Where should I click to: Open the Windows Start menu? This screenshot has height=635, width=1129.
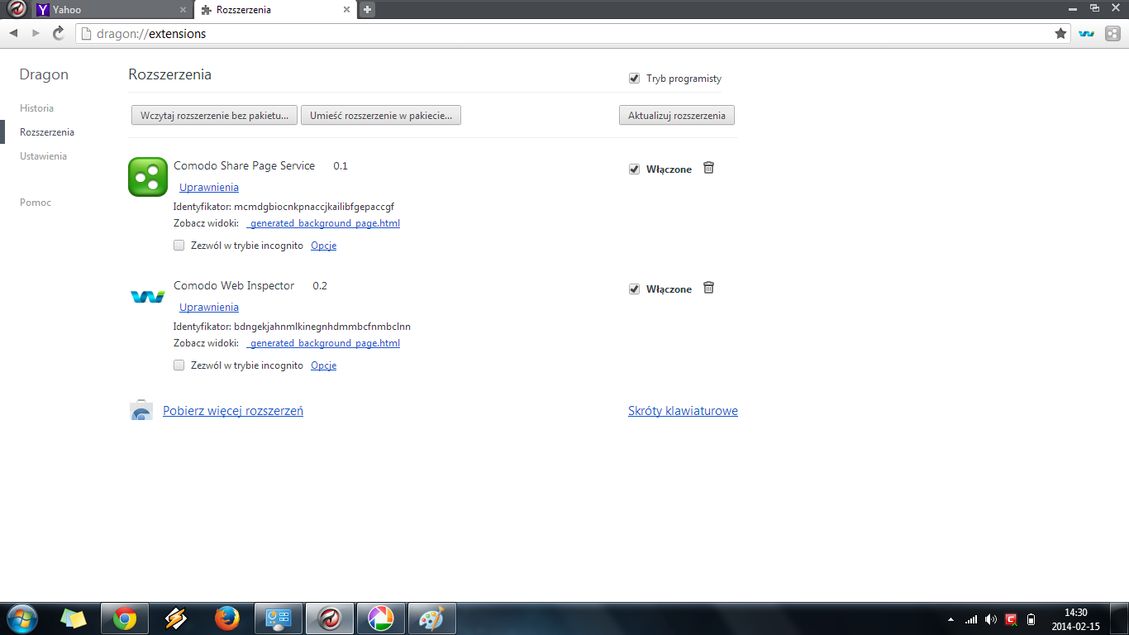tap(22, 618)
